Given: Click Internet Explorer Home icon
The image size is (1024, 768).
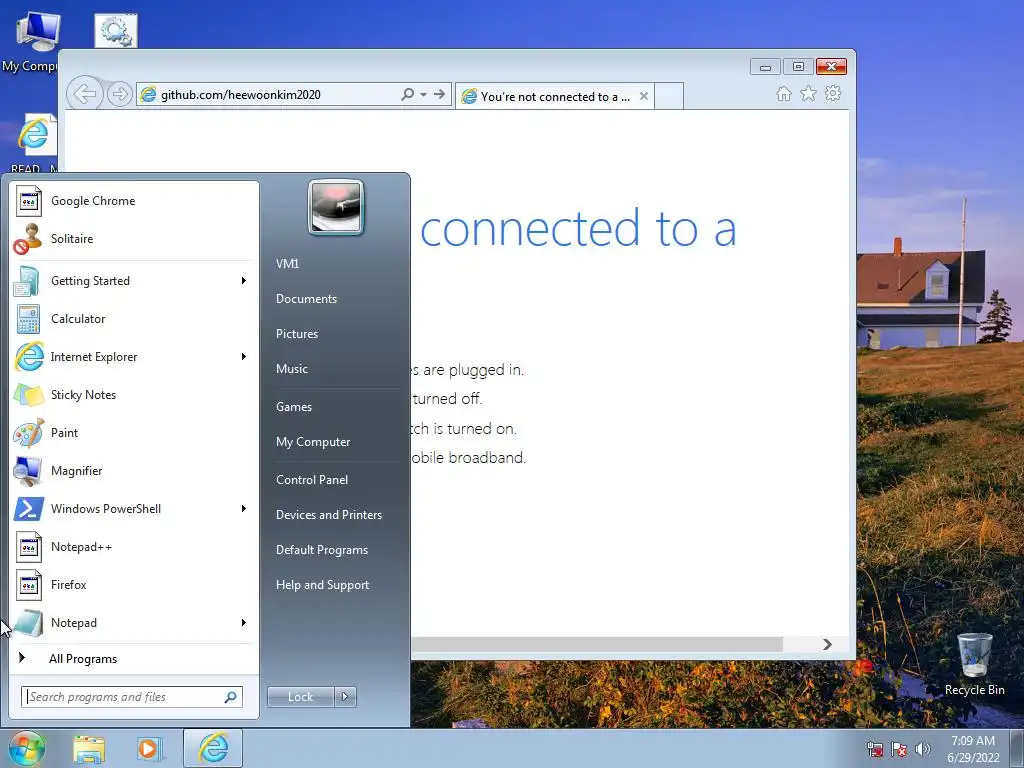Looking at the screenshot, I should [x=784, y=94].
